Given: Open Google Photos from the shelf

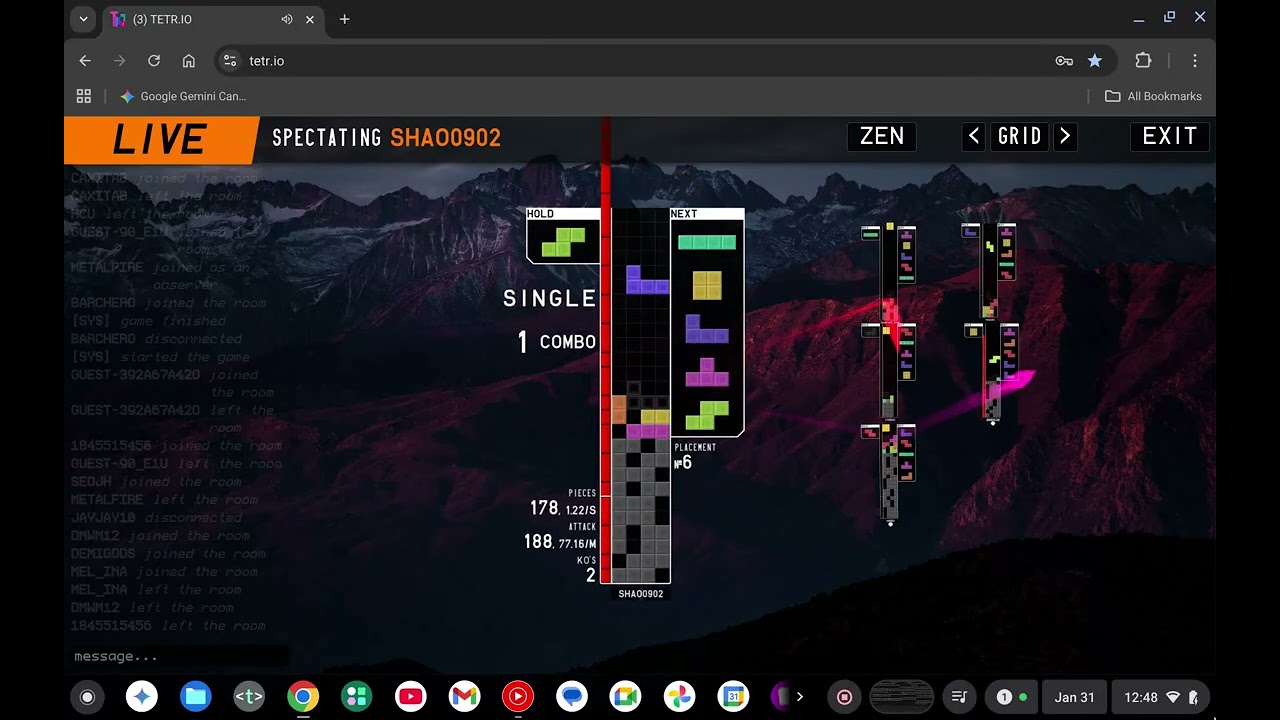Looking at the screenshot, I should [680, 697].
